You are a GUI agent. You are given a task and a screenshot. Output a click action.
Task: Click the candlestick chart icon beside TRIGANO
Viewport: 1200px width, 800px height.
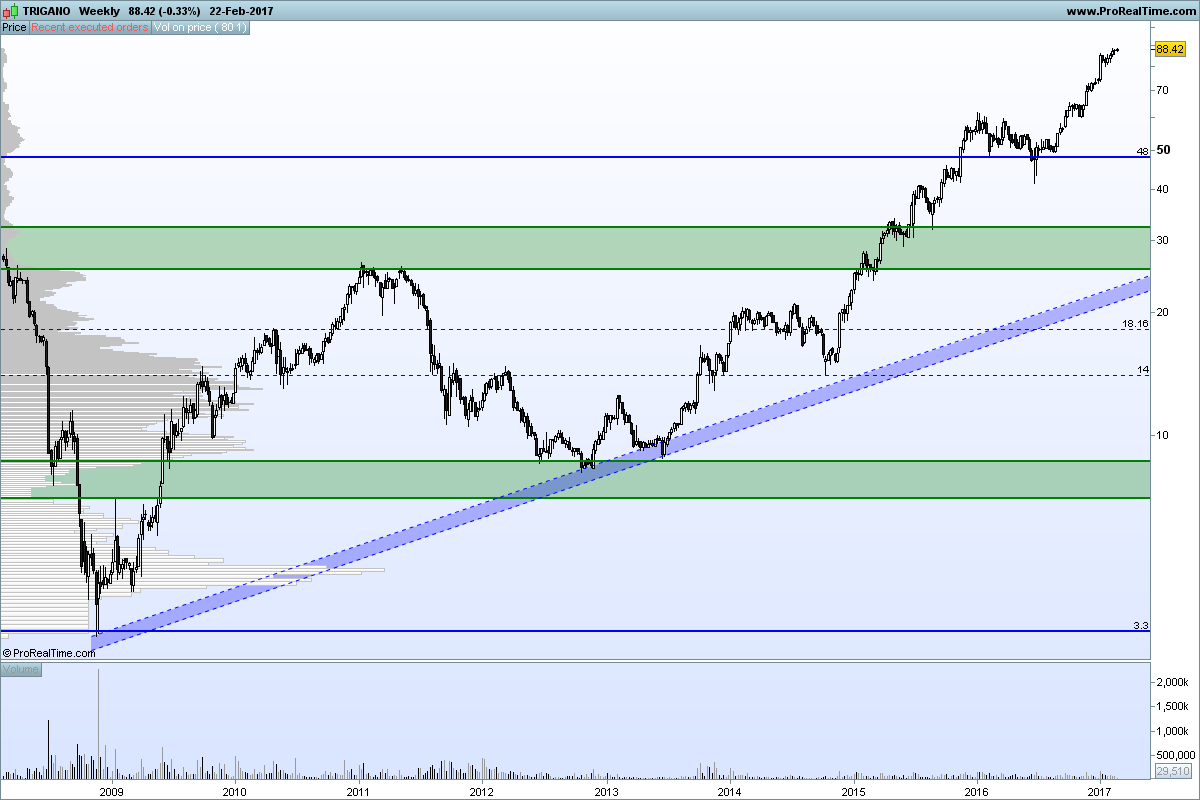(11, 11)
